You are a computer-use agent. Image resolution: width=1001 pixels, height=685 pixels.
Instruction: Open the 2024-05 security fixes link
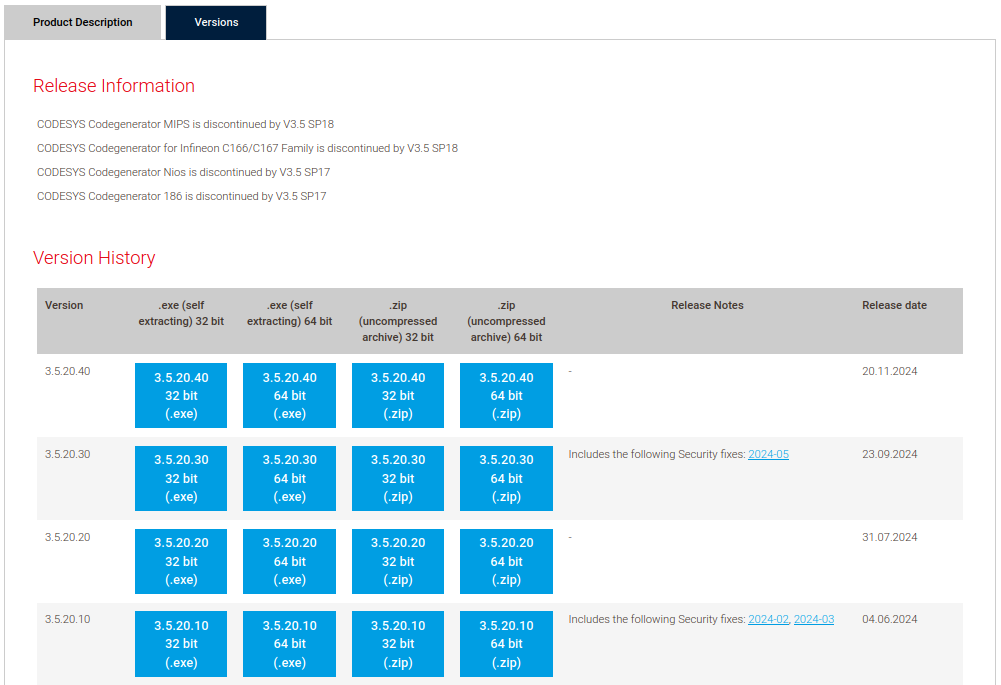768,454
